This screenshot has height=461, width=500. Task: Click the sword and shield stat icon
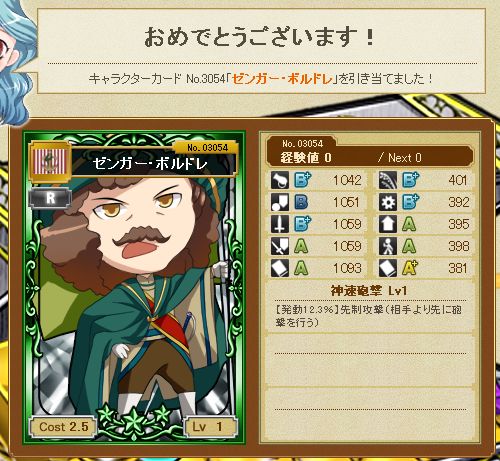(x=280, y=246)
